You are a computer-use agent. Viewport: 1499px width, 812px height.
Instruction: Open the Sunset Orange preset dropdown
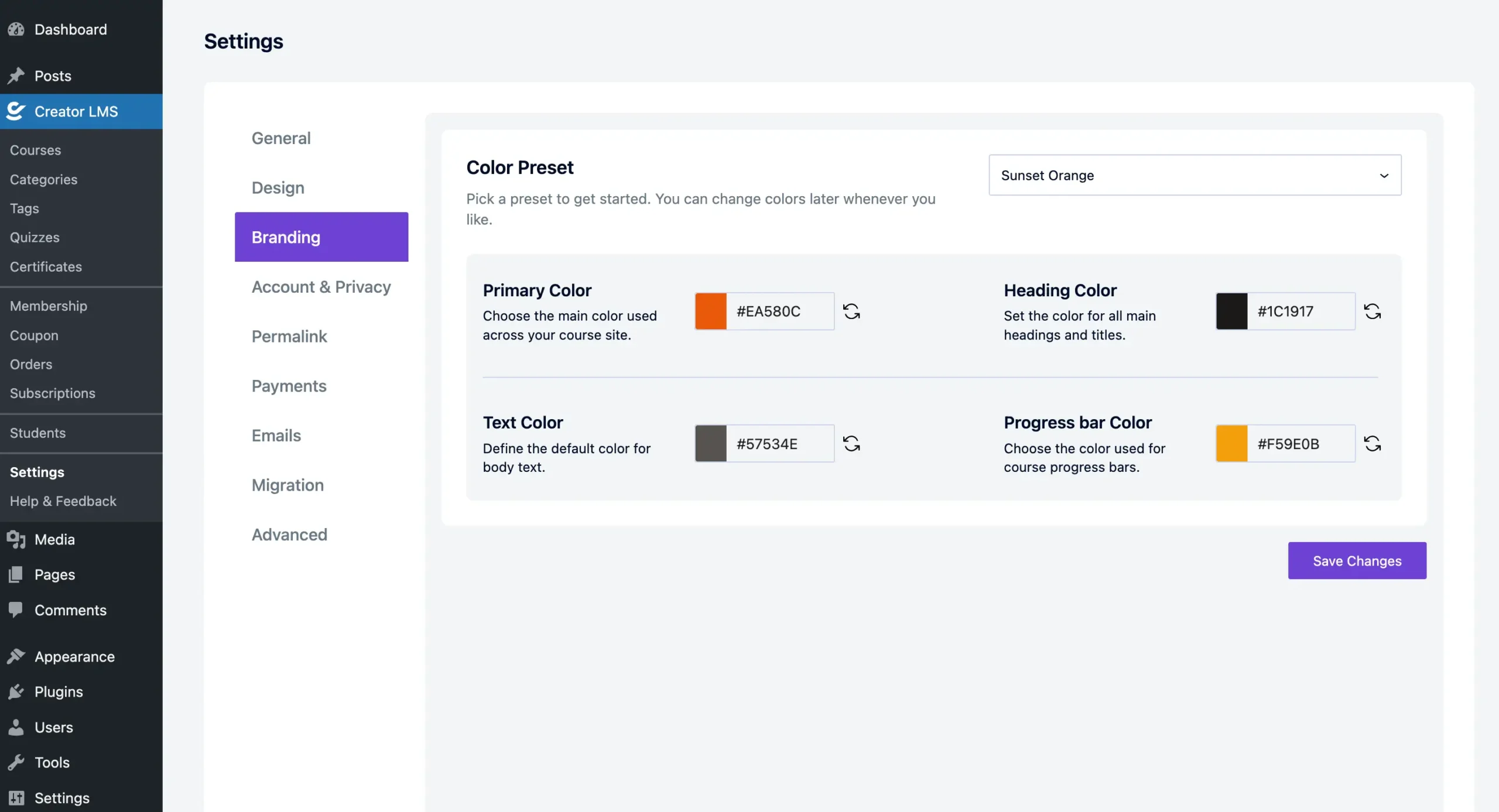[x=1195, y=175]
